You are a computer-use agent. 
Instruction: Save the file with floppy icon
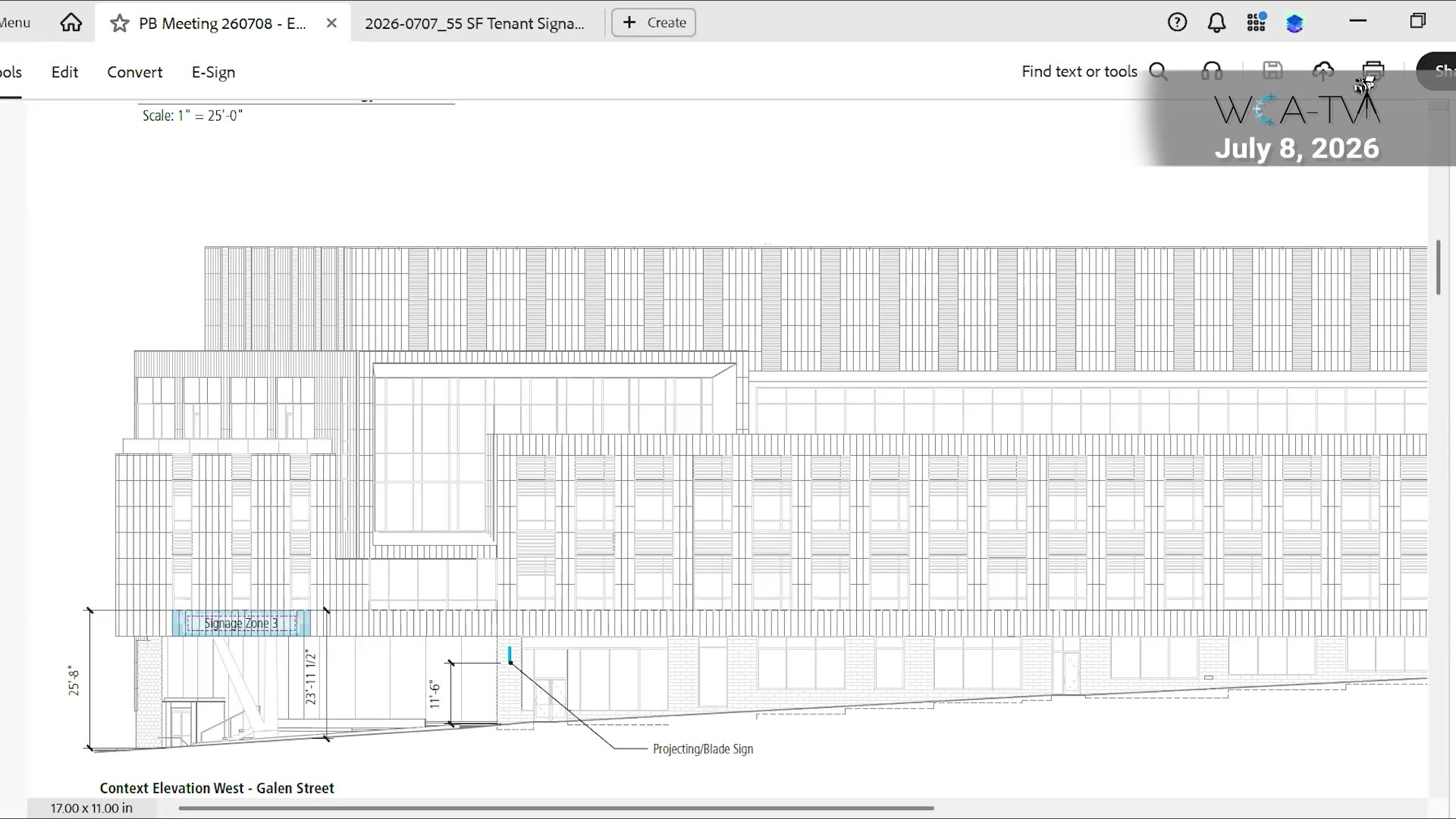point(1272,71)
